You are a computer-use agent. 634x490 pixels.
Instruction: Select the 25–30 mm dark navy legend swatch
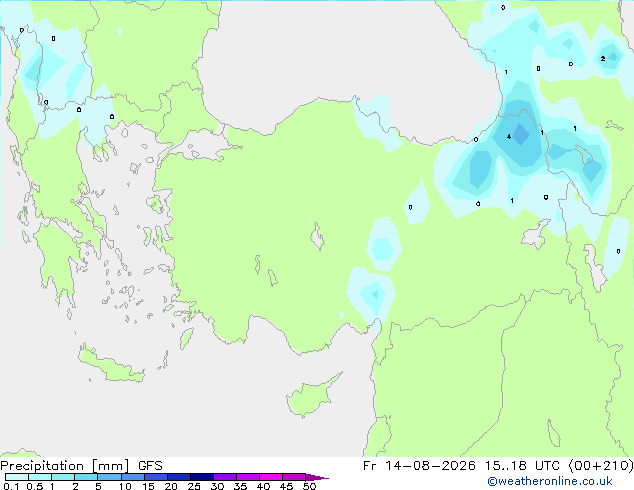pos(202,477)
